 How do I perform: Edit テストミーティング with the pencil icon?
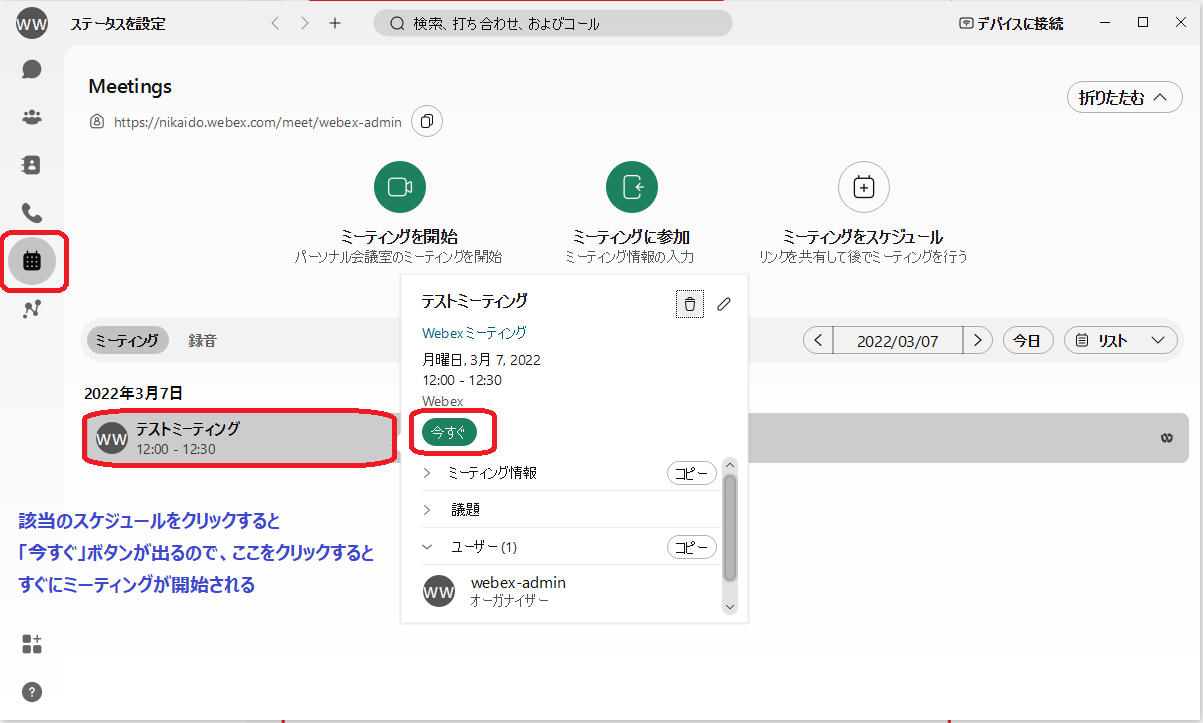[724, 304]
